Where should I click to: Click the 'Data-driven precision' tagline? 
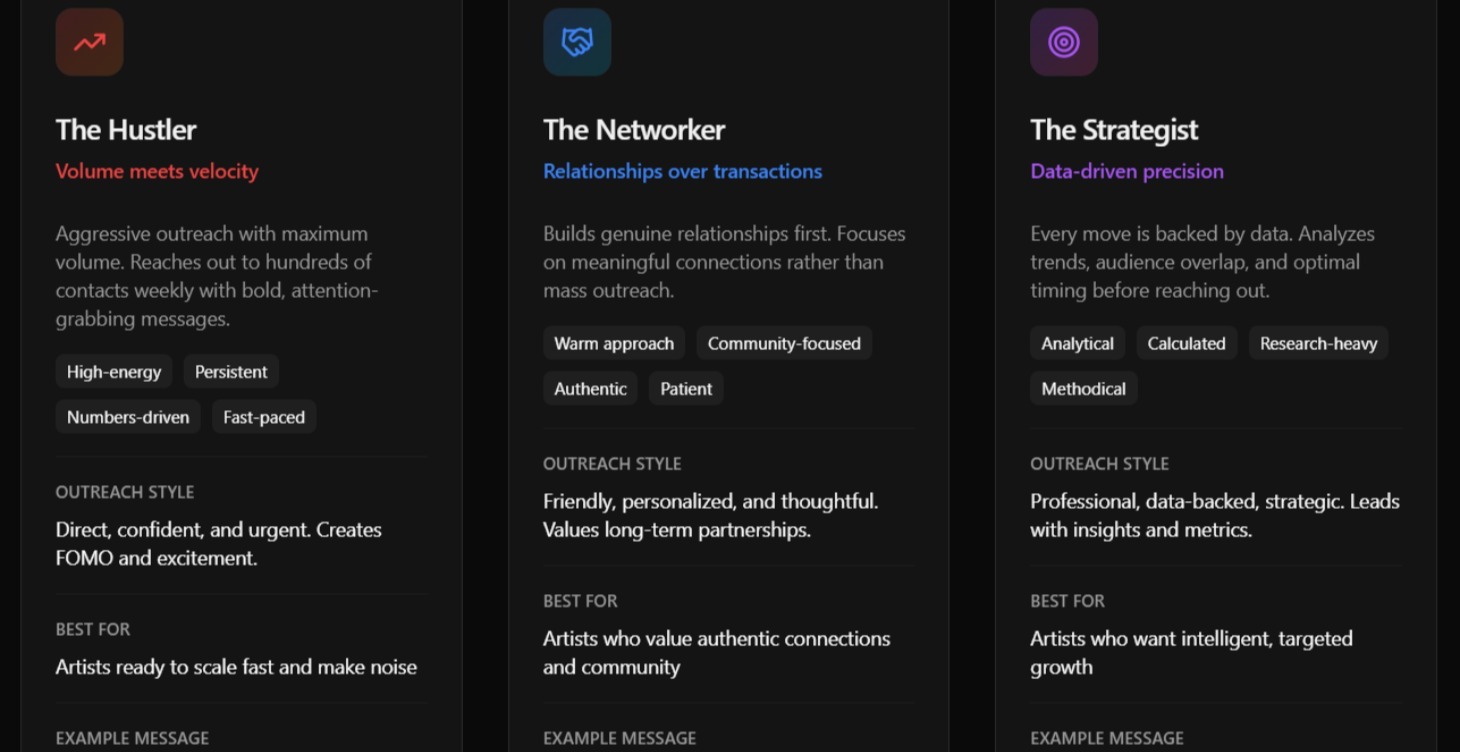pyautogui.click(x=1127, y=171)
